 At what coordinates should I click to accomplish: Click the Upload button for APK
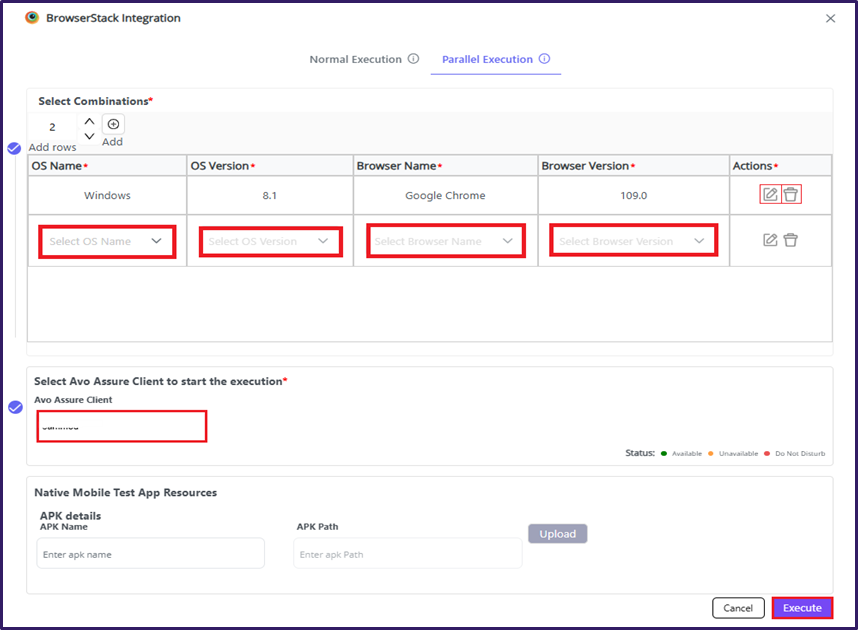(557, 534)
